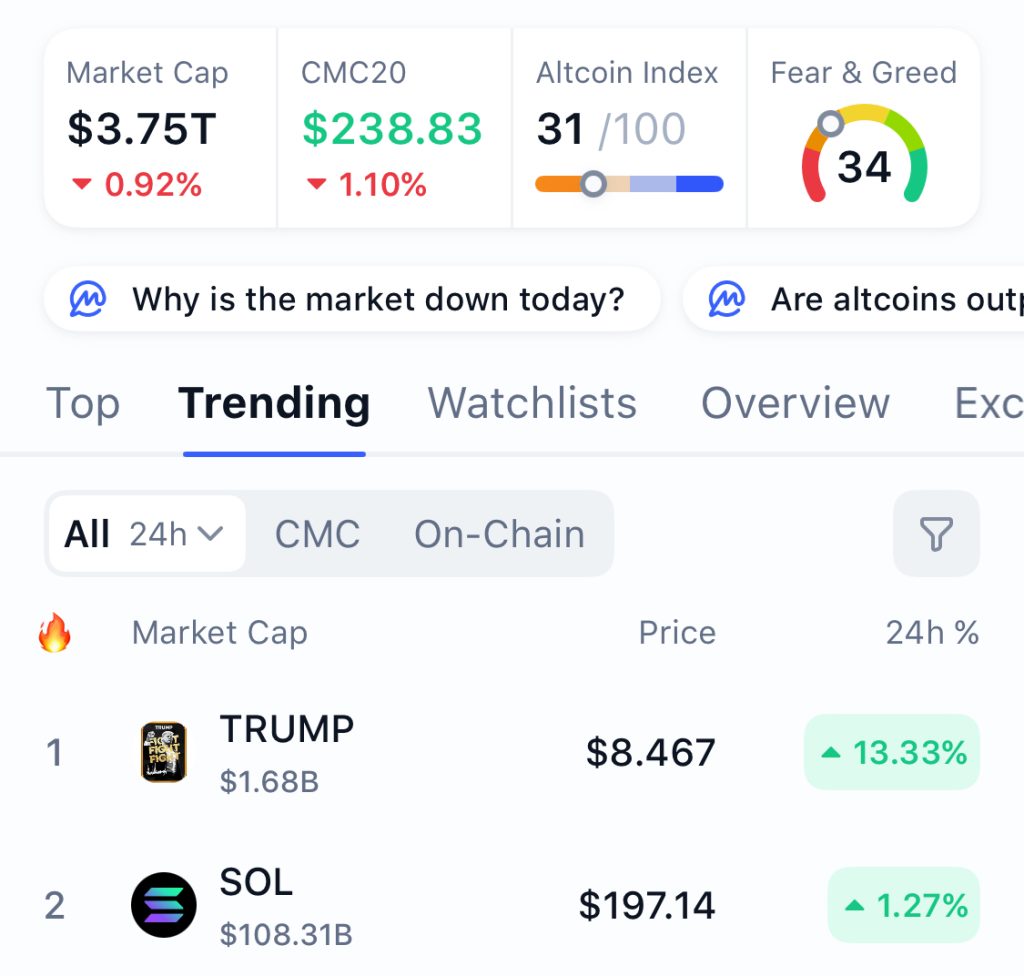Select the All segment filter

(x=87, y=534)
